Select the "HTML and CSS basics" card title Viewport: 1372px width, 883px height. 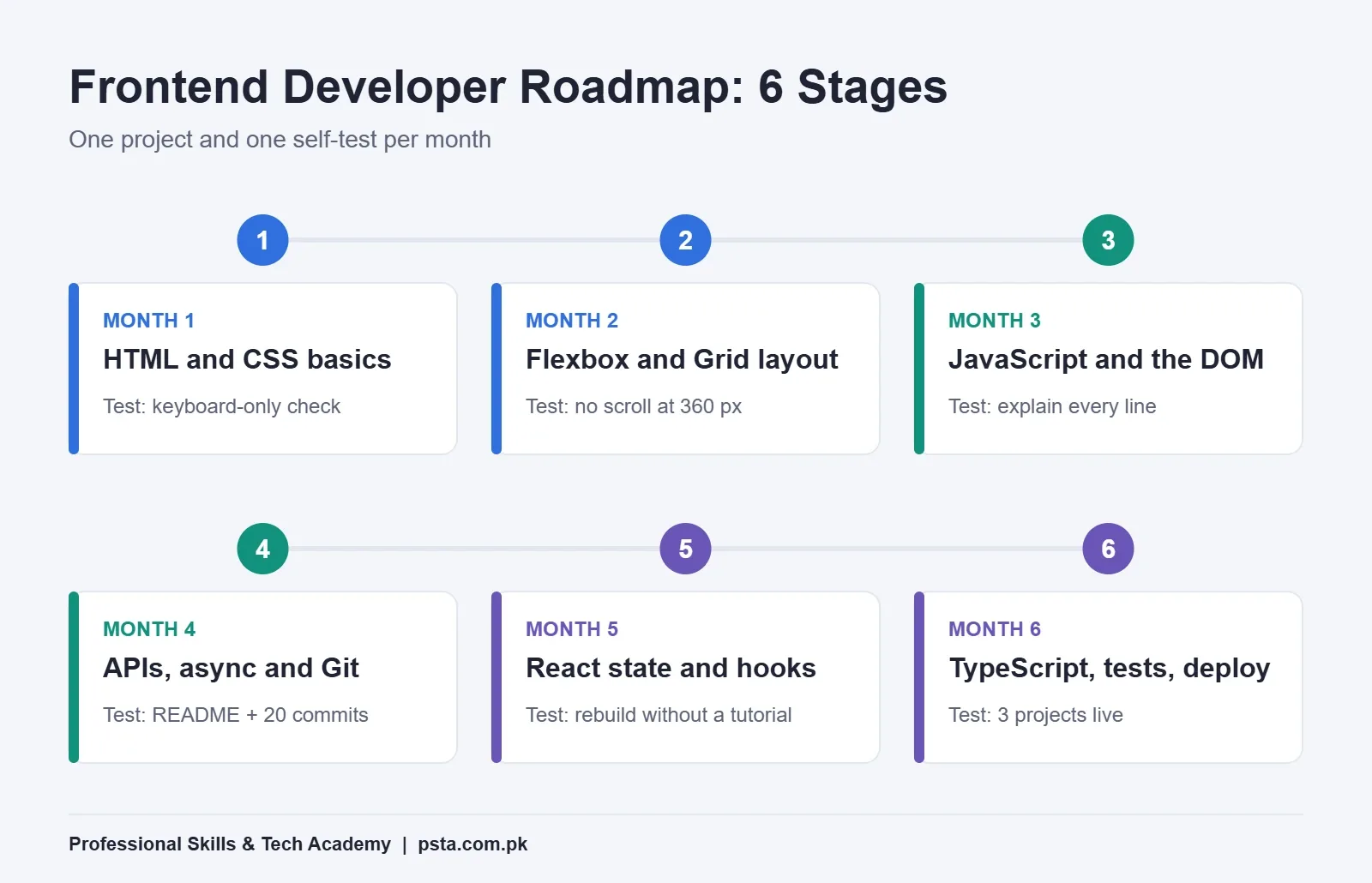coord(247,359)
